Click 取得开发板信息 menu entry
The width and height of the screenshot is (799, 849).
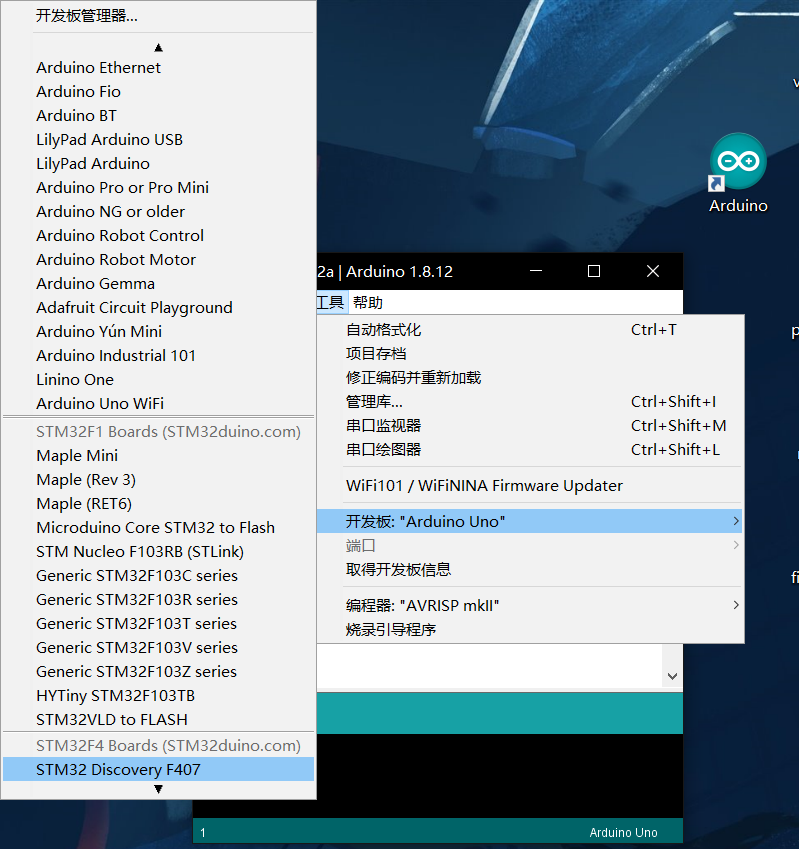pos(529,569)
